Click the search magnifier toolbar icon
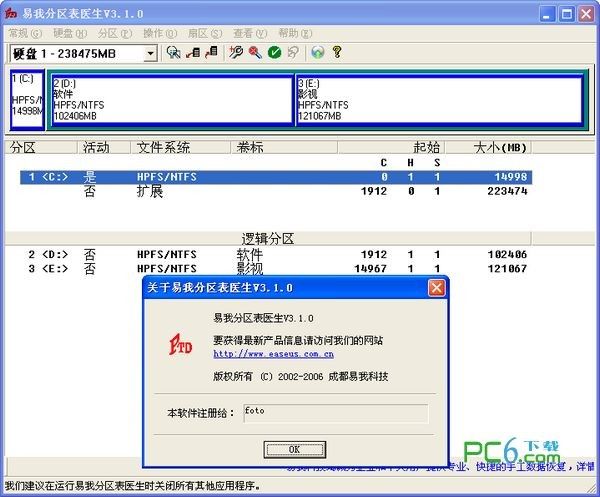600x497 pixels. [x=173, y=52]
